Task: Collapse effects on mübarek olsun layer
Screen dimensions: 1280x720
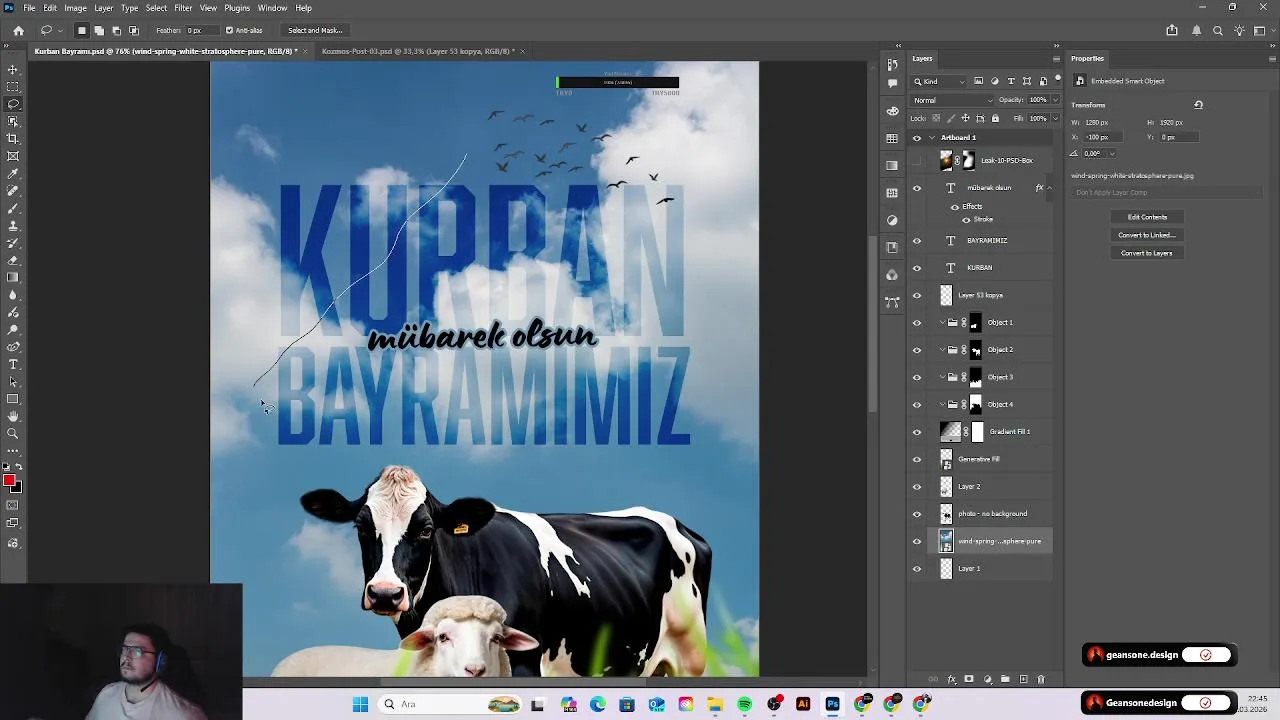Action: [1049, 188]
